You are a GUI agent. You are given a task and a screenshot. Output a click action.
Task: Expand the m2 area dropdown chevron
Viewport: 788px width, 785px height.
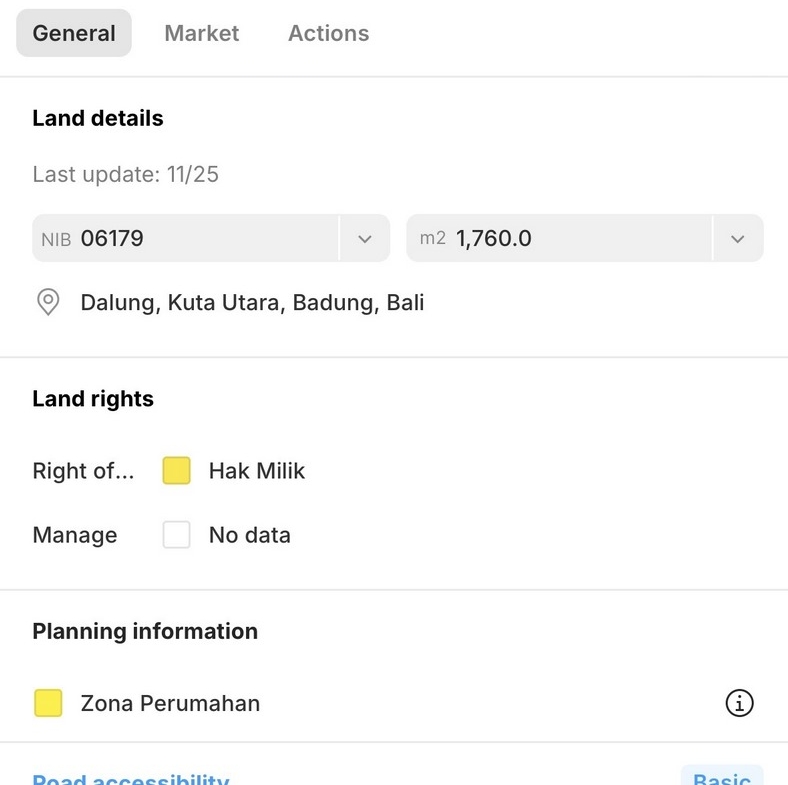coord(738,239)
